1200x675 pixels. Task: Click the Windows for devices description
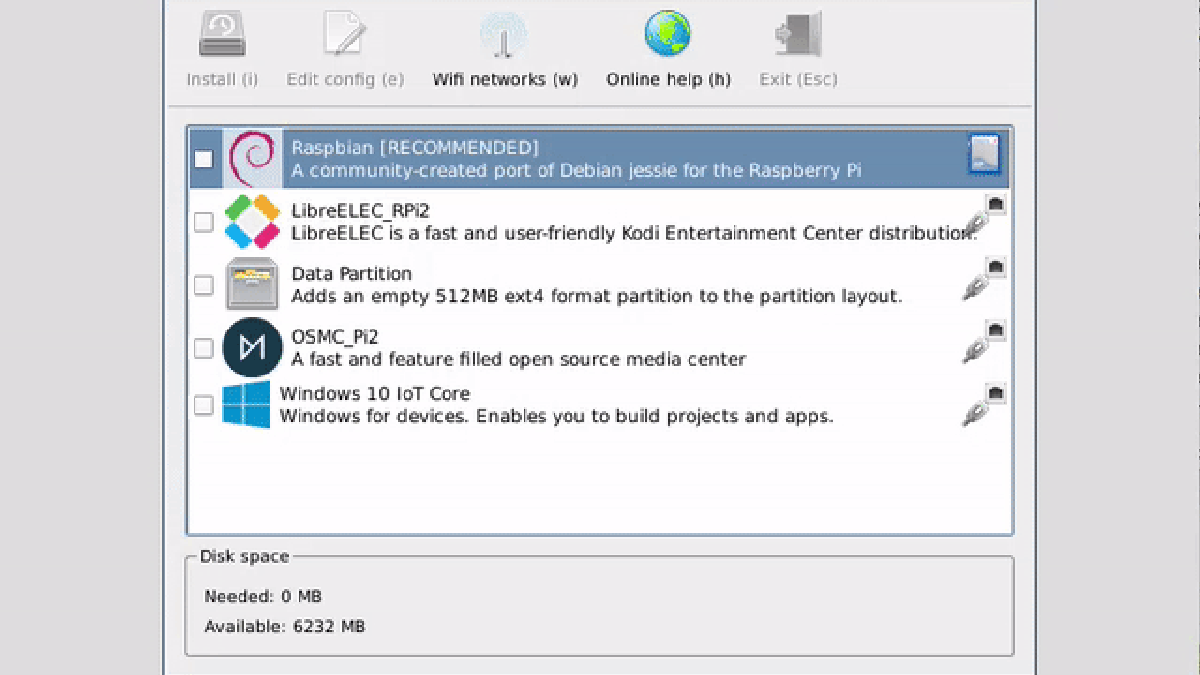(x=556, y=416)
